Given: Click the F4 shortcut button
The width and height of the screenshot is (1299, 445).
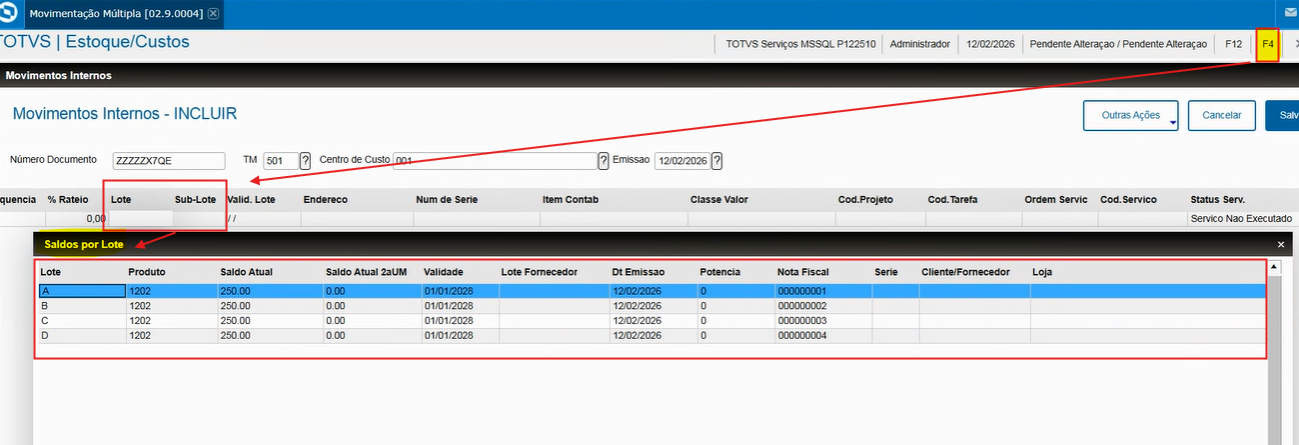Looking at the screenshot, I should tap(1268, 45).
